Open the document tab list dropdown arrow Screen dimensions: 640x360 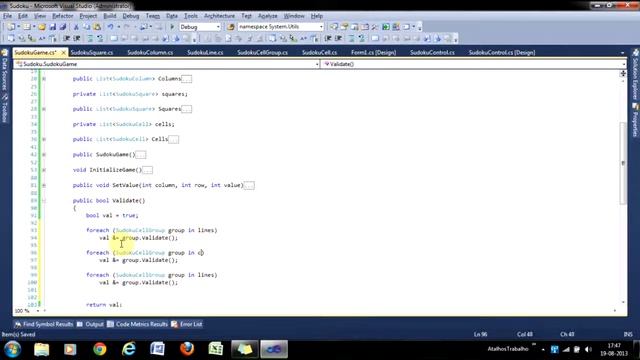tap(622, 53)
